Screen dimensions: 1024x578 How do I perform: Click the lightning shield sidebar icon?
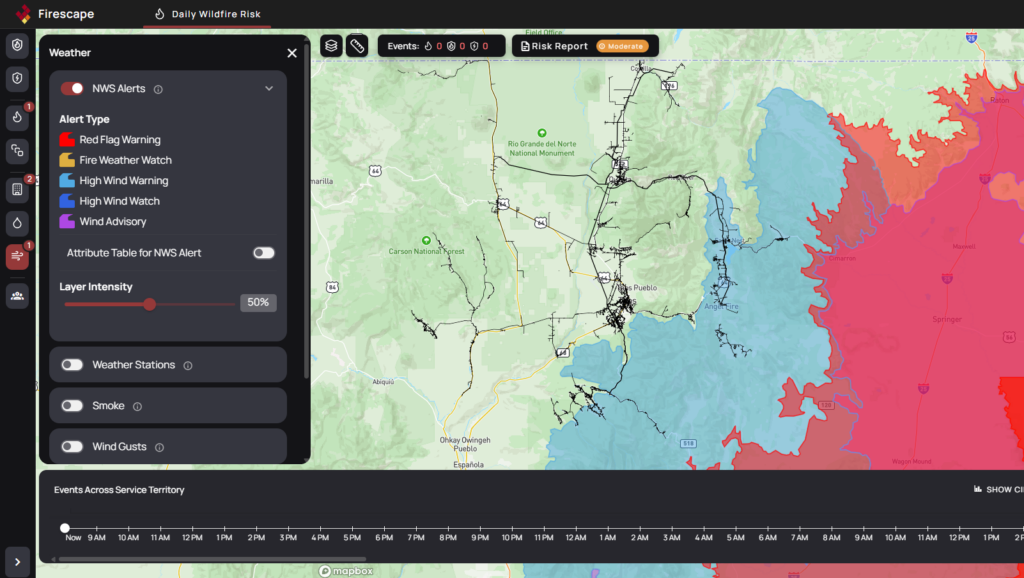(x=17, y=78)
